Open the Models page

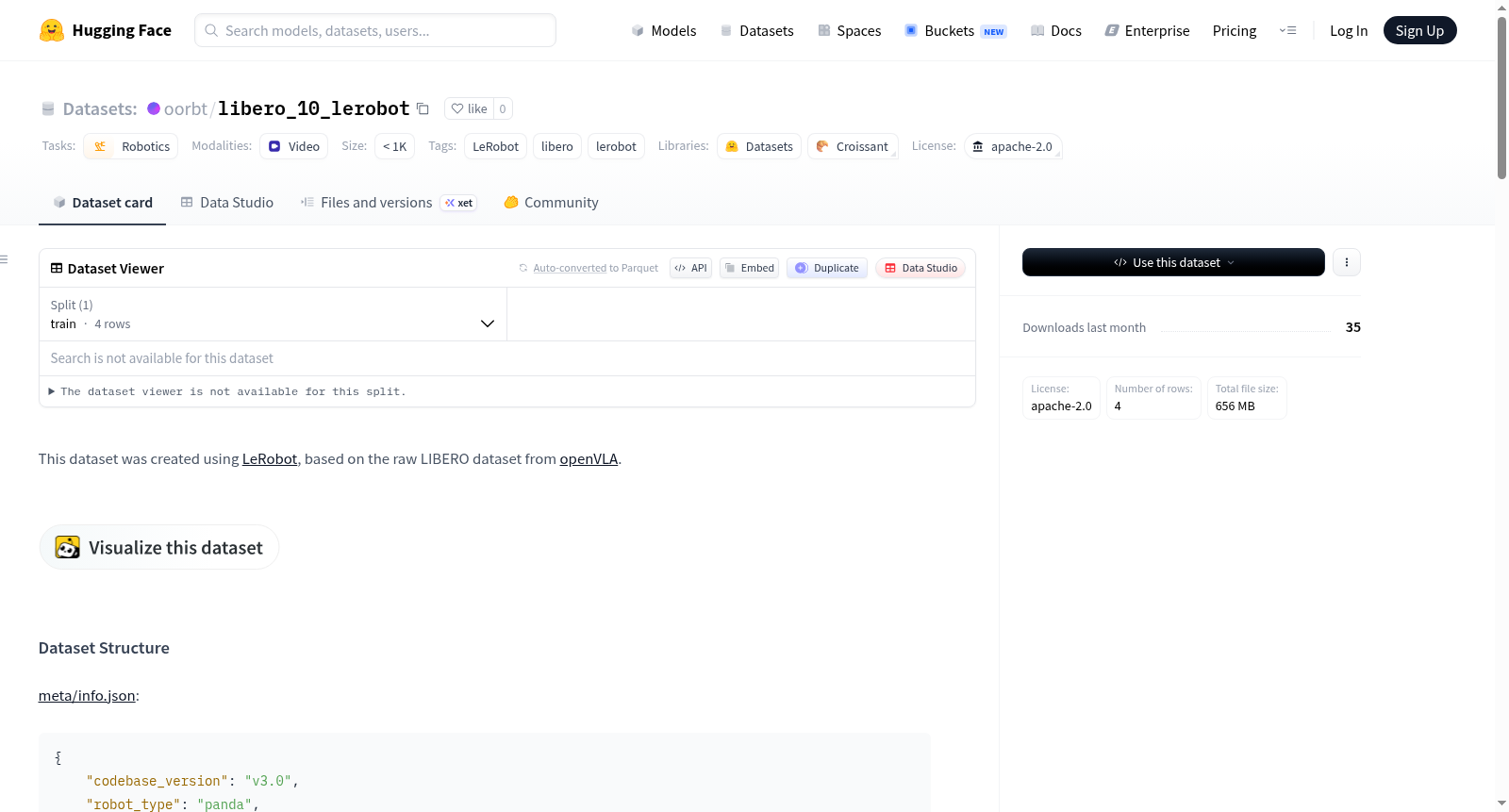coord(664,30)
